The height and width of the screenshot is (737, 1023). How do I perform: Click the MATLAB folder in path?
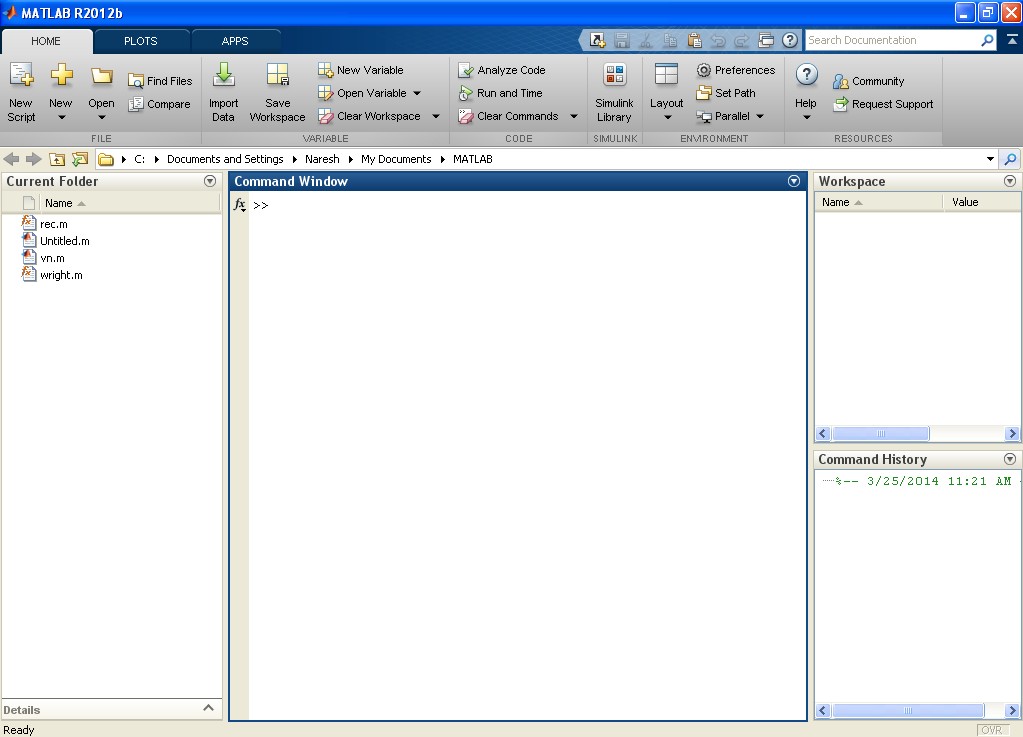pos(472,159)
